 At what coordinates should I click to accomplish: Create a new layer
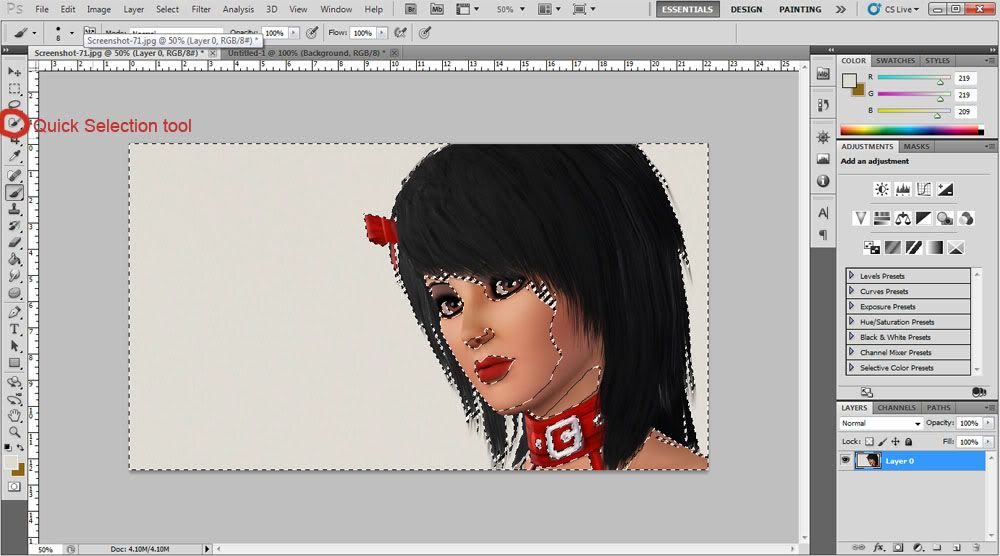[x=957, y=547]
